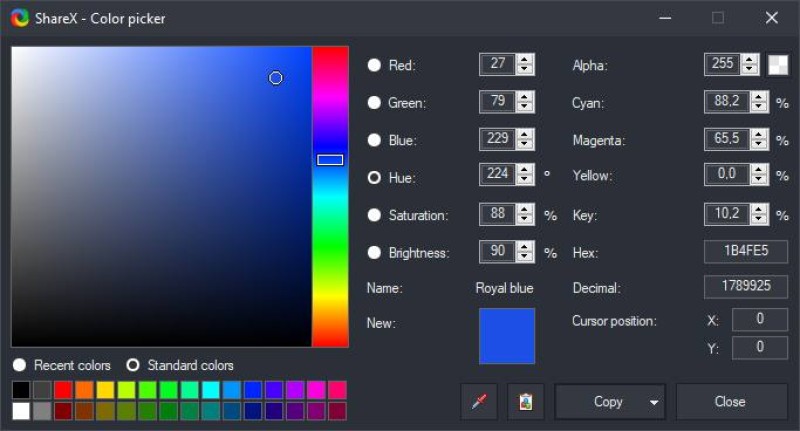The image size is (800, 431).
Task: Select the Saturation radio button
Action: tap(374, 215)
